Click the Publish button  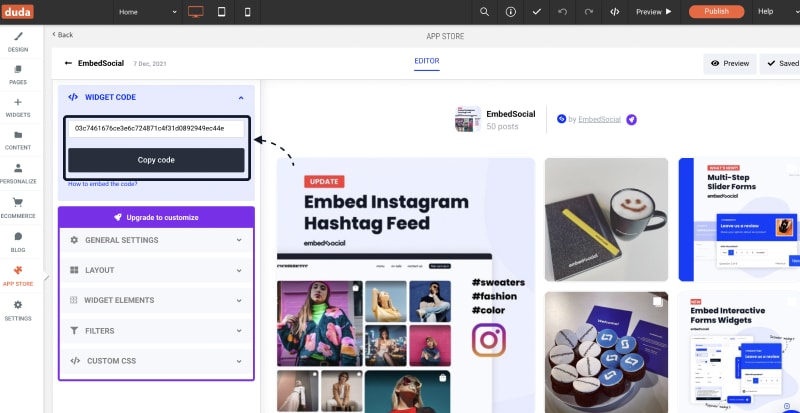(x=716, y=11)
